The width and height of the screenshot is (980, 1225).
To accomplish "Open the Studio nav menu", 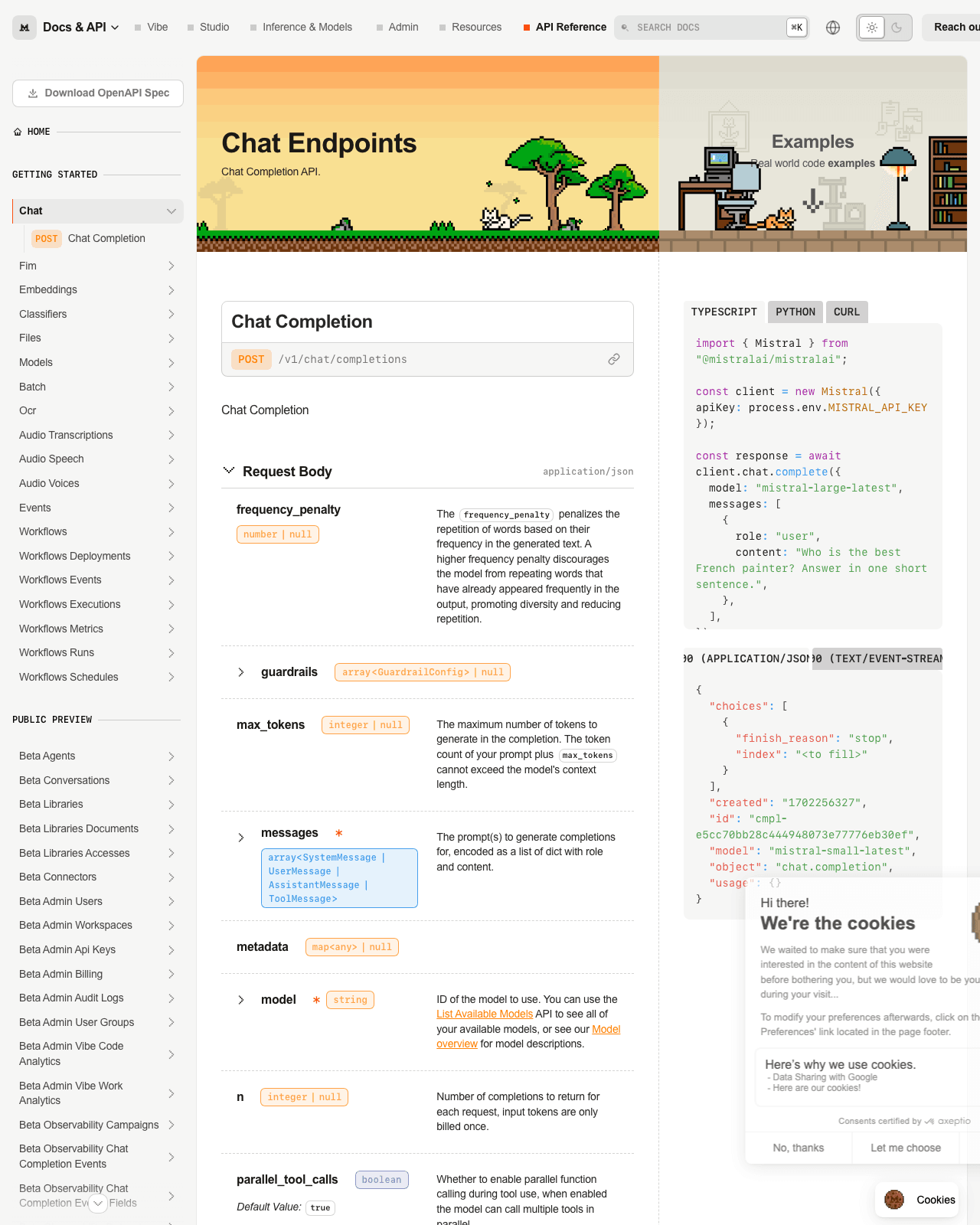I will 208,28.
